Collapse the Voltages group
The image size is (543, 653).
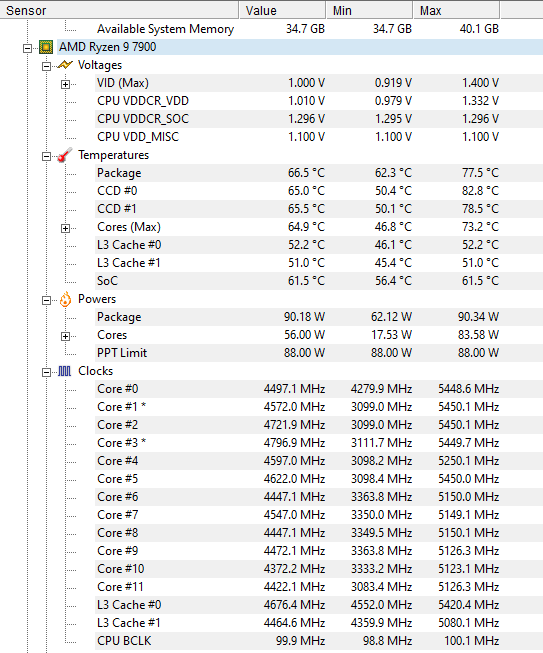coord(47,66)
